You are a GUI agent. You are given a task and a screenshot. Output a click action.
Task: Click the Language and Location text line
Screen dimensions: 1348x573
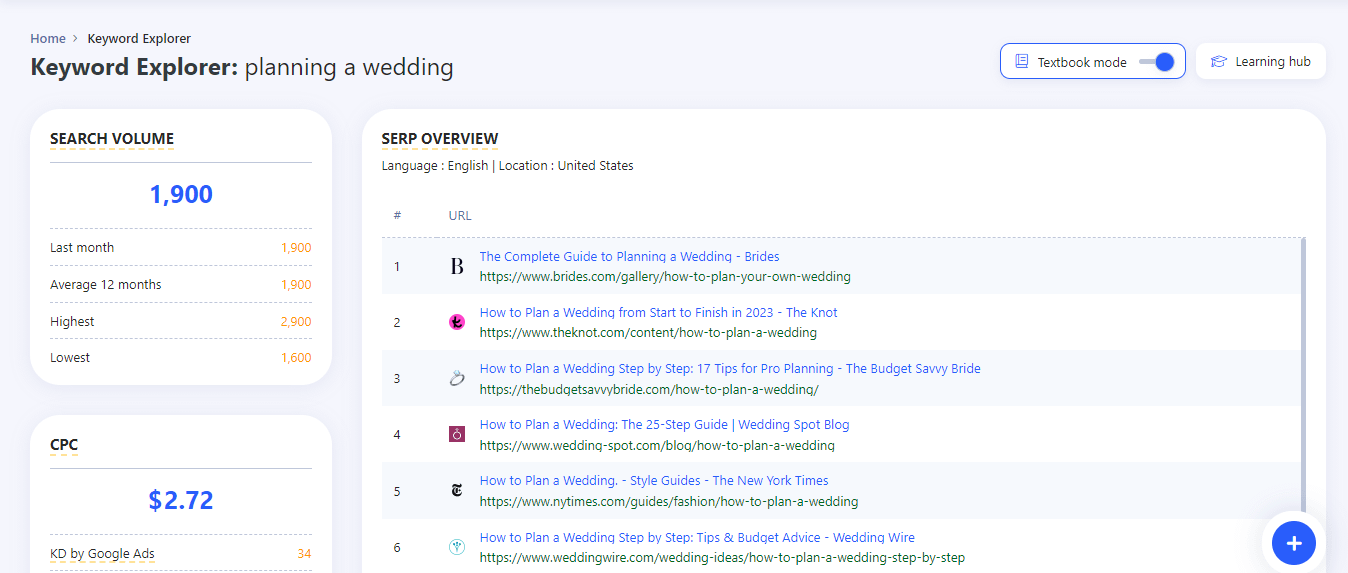[508, 166]
